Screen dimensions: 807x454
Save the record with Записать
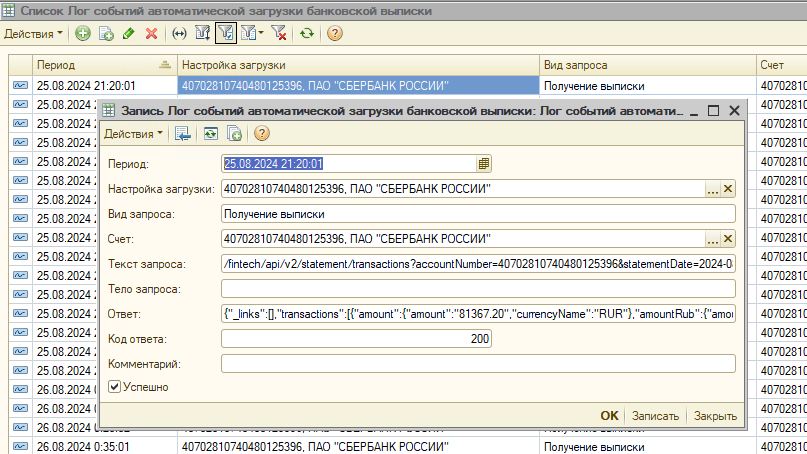655,416
